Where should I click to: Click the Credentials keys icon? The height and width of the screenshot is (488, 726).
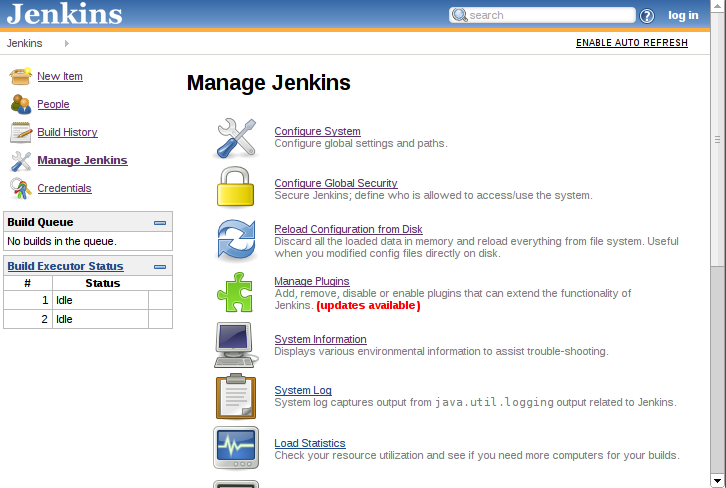(20, 188)
